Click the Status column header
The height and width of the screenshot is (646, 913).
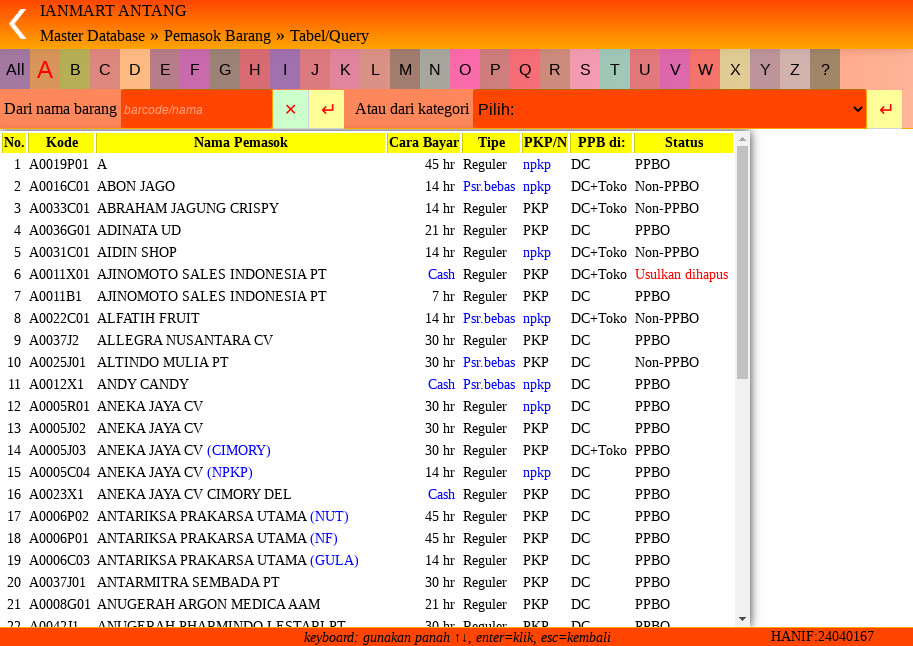684,143
